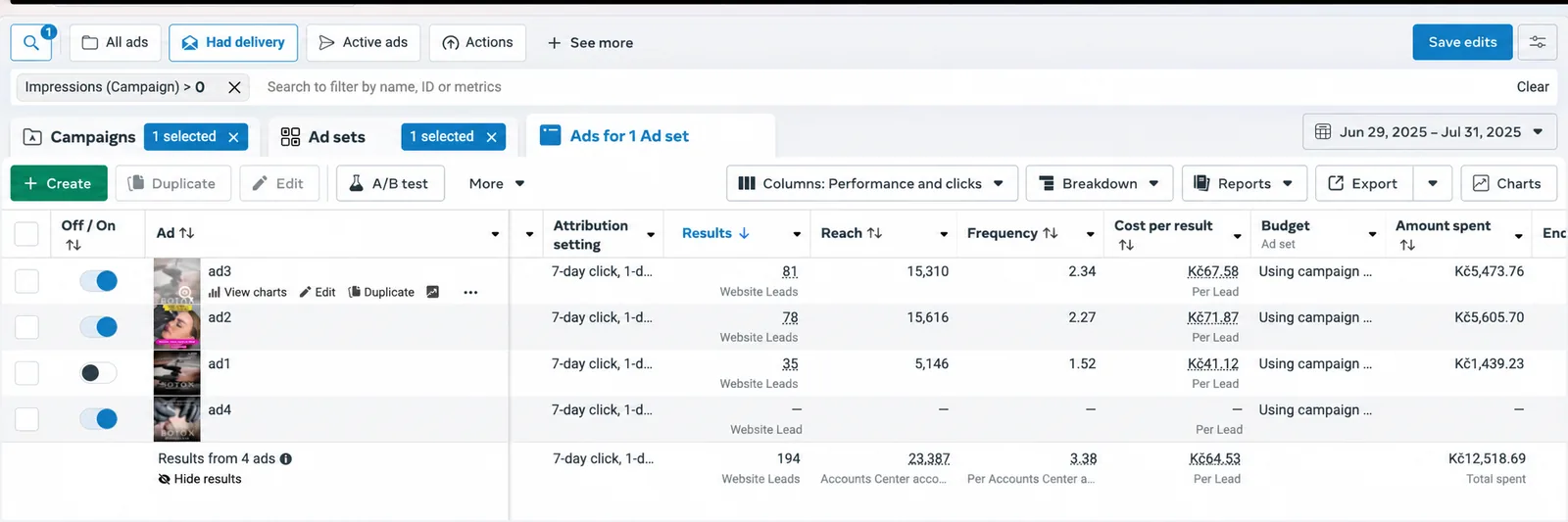This screenshot has width=1568, height=522.
Task: Click the info icon beside Results from 4 ads
Action: tap(286, 458)
